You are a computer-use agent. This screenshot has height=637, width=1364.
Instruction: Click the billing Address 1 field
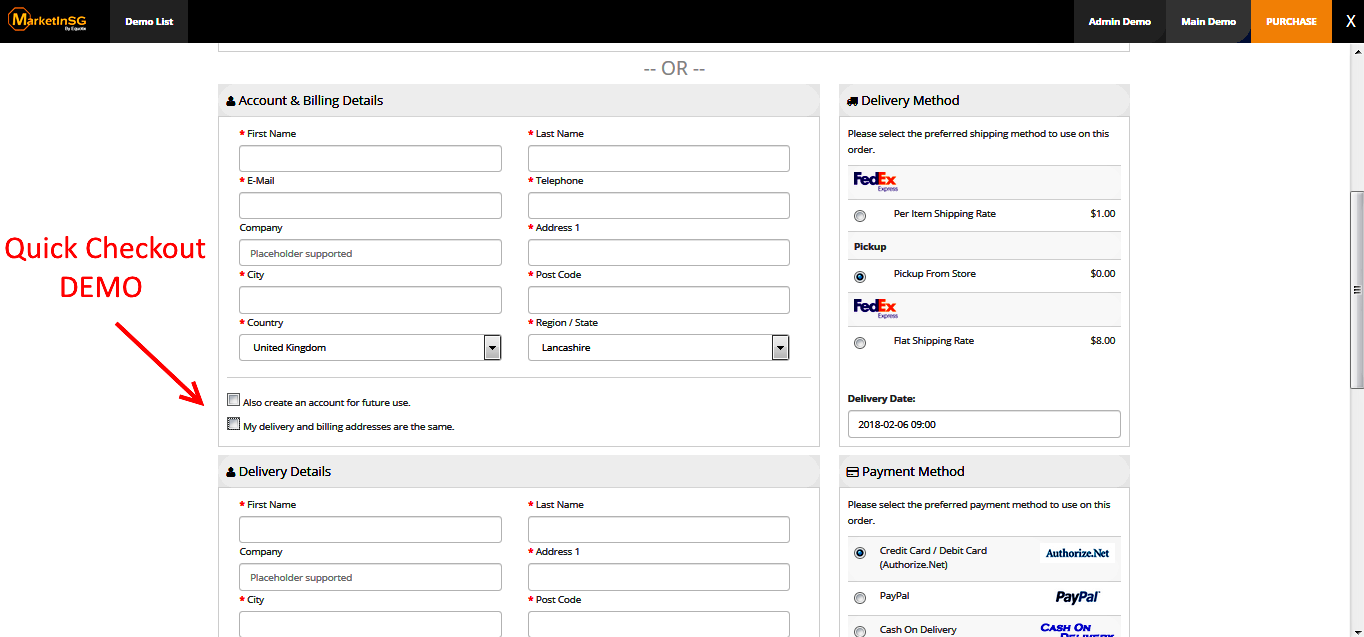(x=659, y=252)
